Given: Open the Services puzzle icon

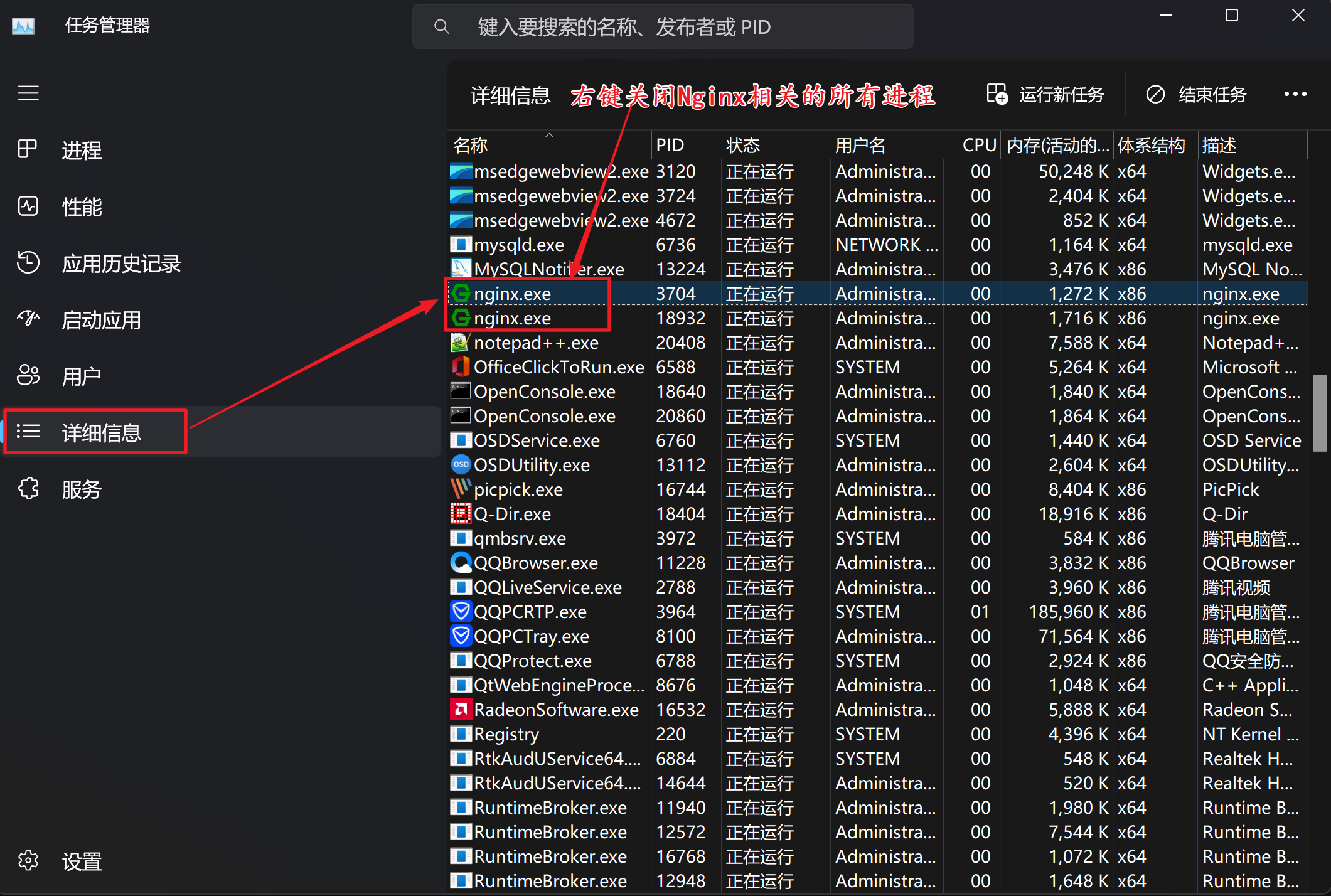Looking at the screenshot, I should pos(28,488).
